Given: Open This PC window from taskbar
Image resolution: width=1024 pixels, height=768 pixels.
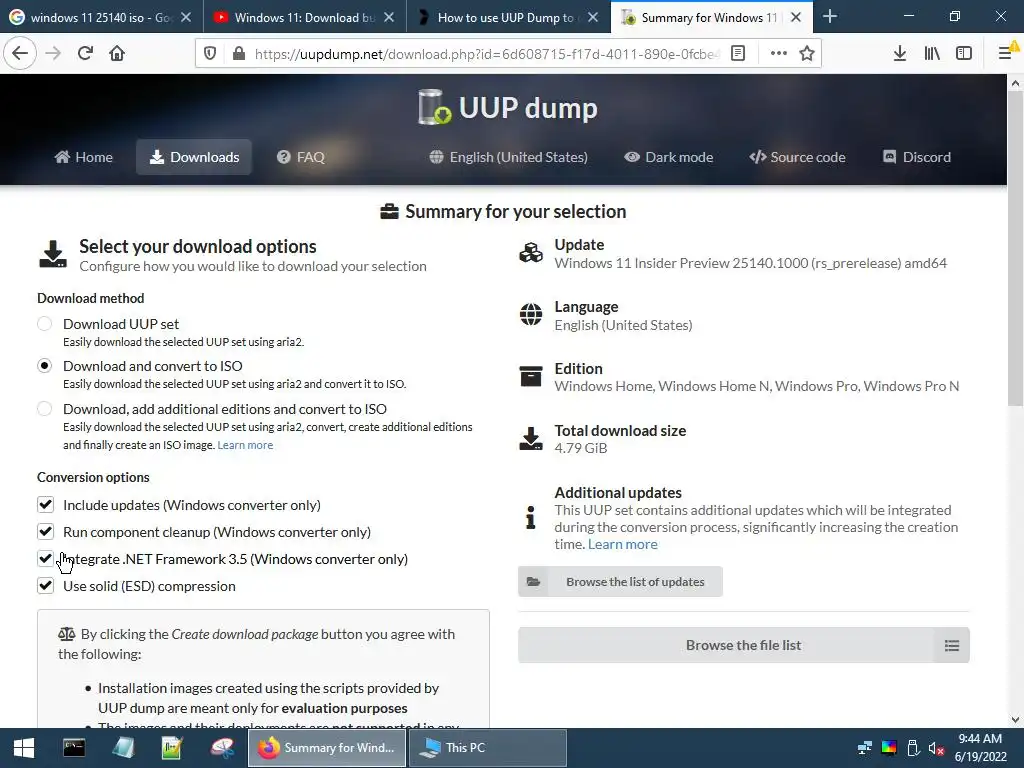Looking at the screenshot, I should [488, 748].
